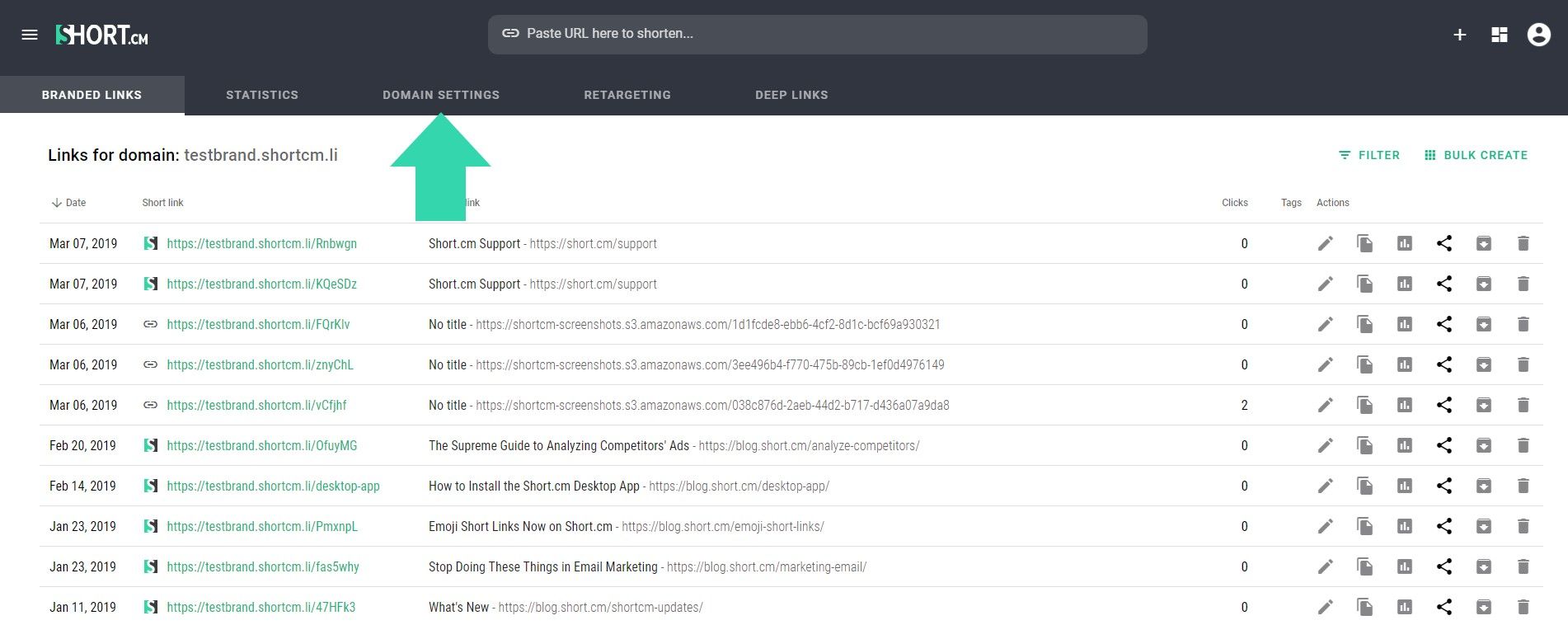Share the OfuyMG link
Viewport: 1568px width, 625px height.
[x=1444, y=445]
